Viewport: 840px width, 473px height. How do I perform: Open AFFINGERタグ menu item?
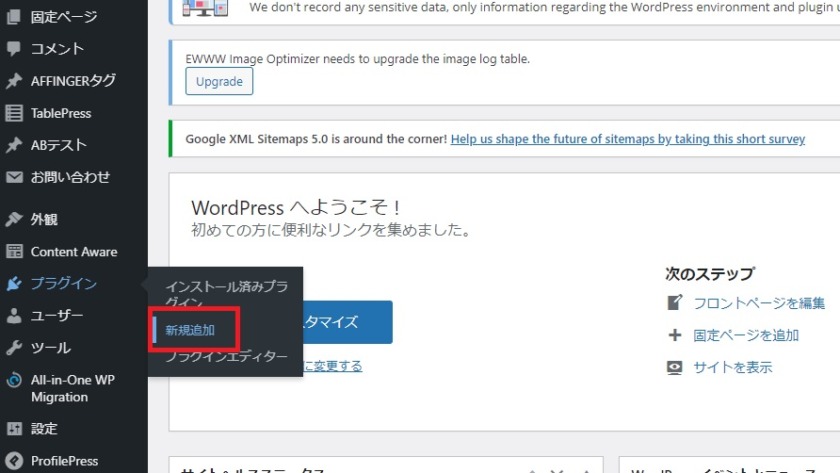(74, 81)
